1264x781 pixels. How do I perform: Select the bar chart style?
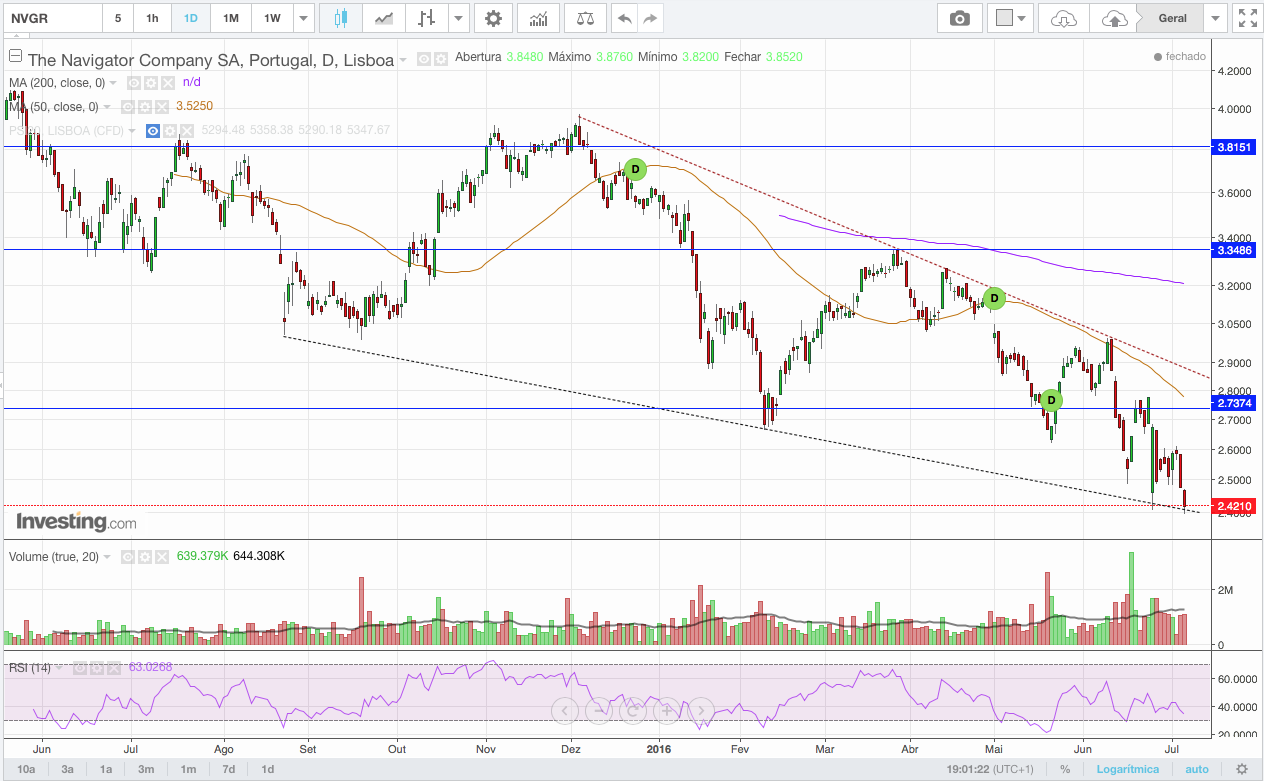(x=427, y=18)
